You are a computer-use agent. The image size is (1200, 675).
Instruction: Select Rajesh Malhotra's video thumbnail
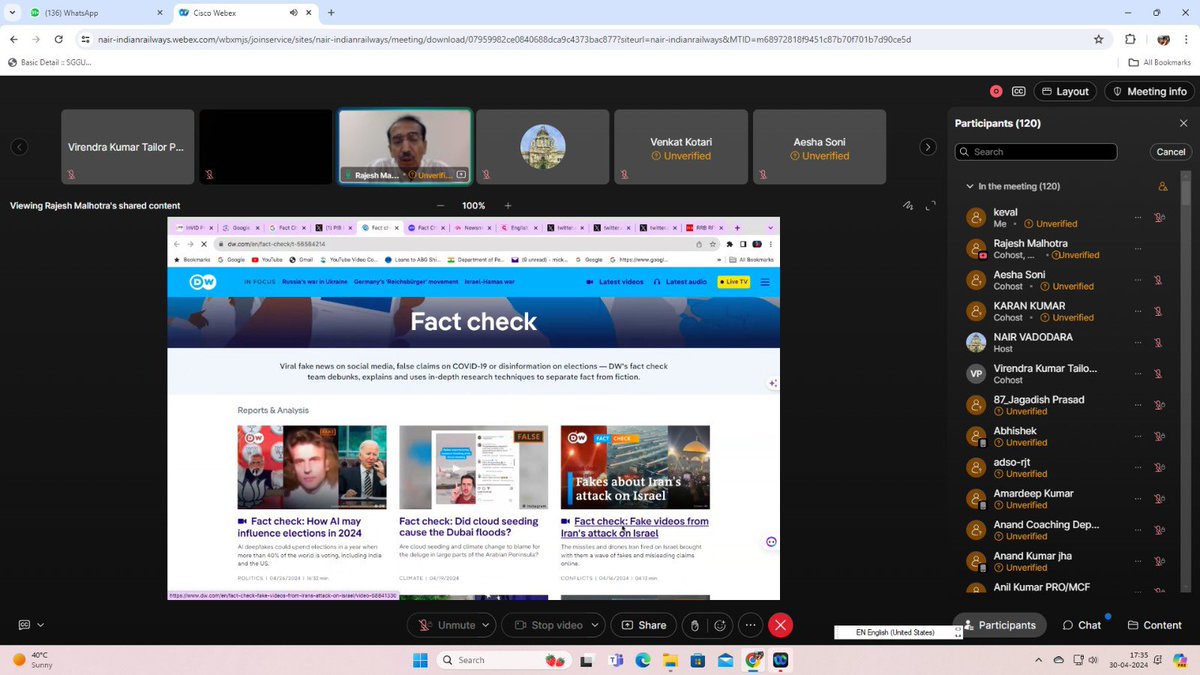[405, 147]
